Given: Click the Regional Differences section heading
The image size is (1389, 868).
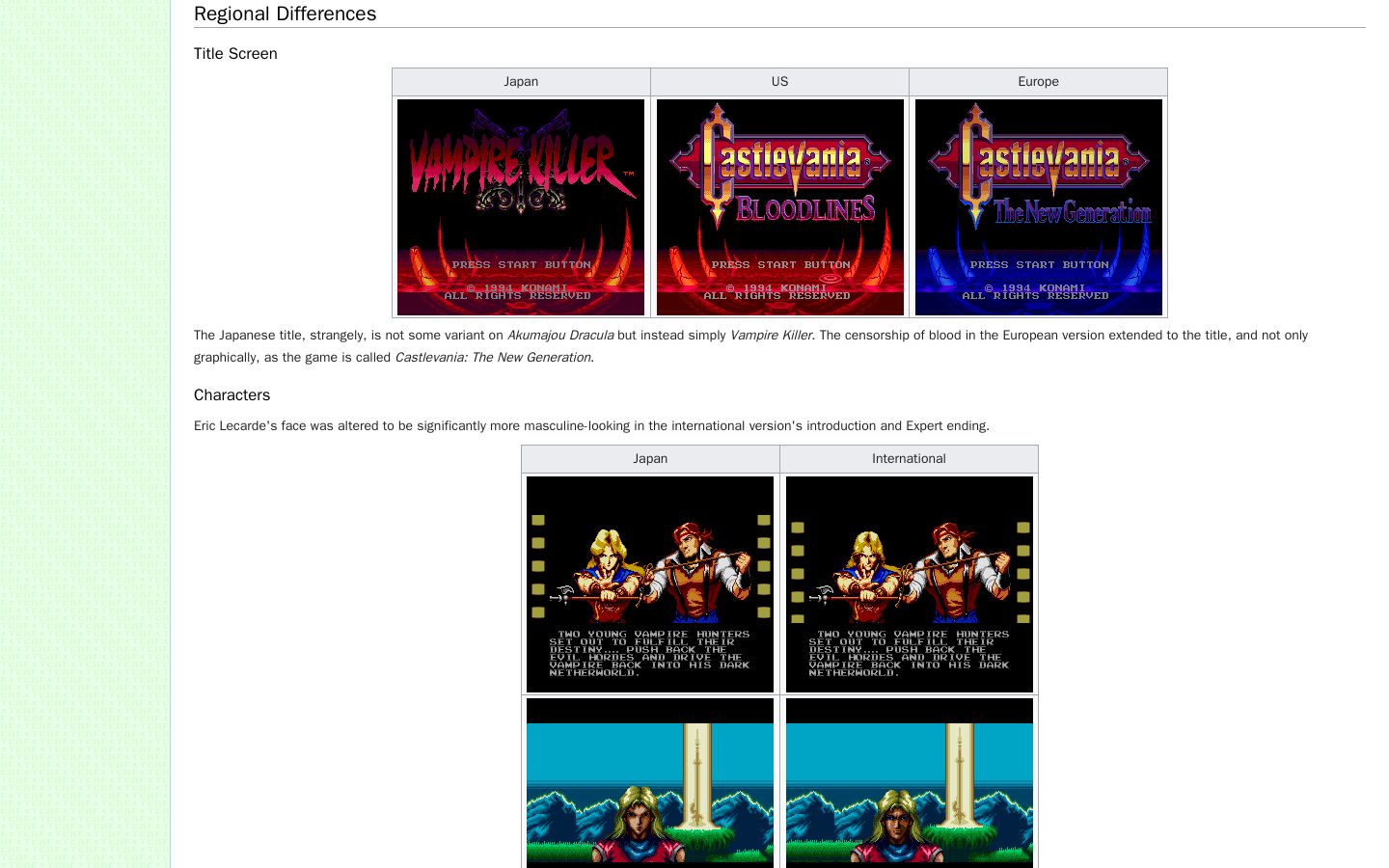Looking at the screenshot, I should coord(285,14).
